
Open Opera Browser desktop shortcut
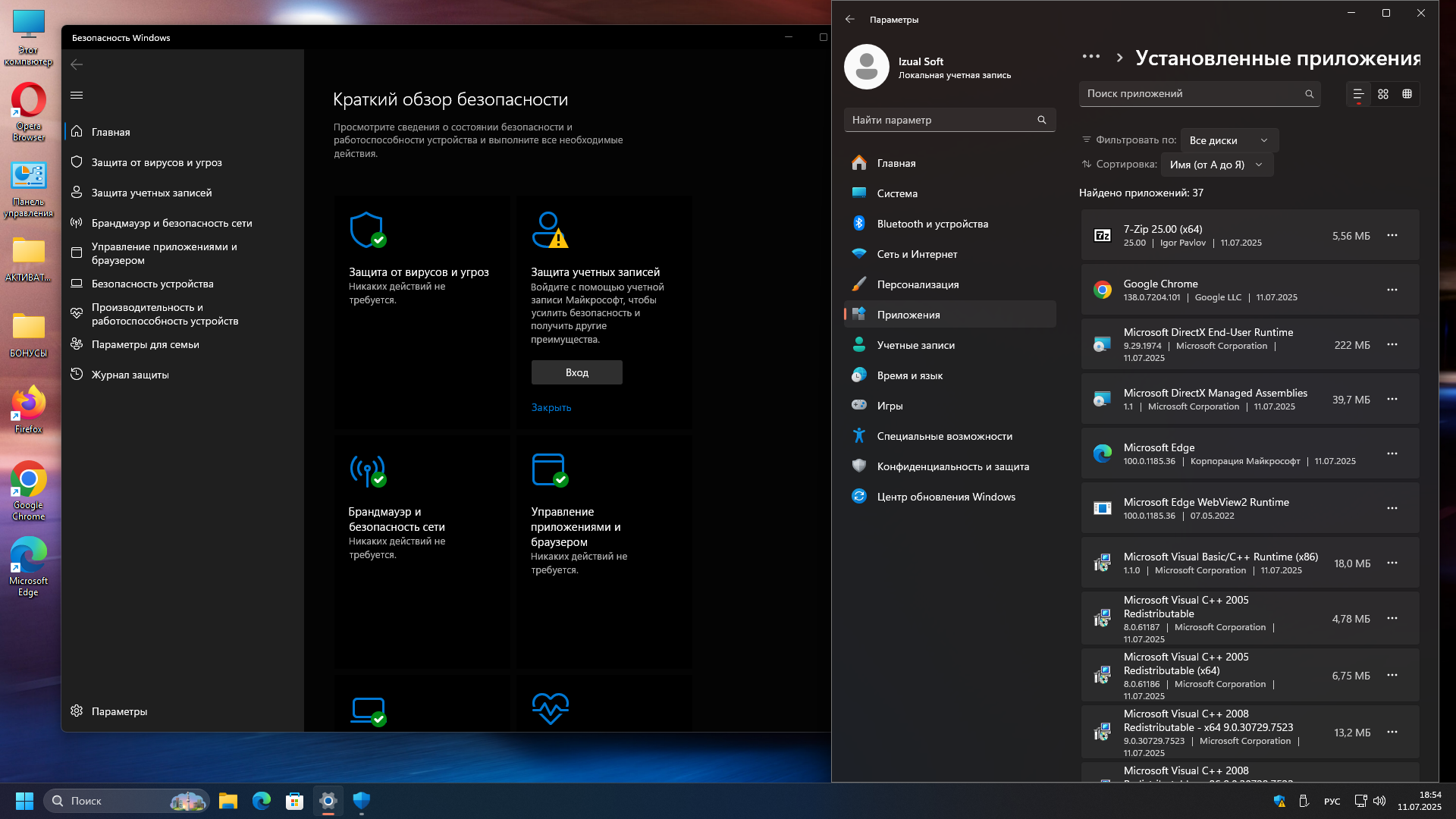(29, 112)
